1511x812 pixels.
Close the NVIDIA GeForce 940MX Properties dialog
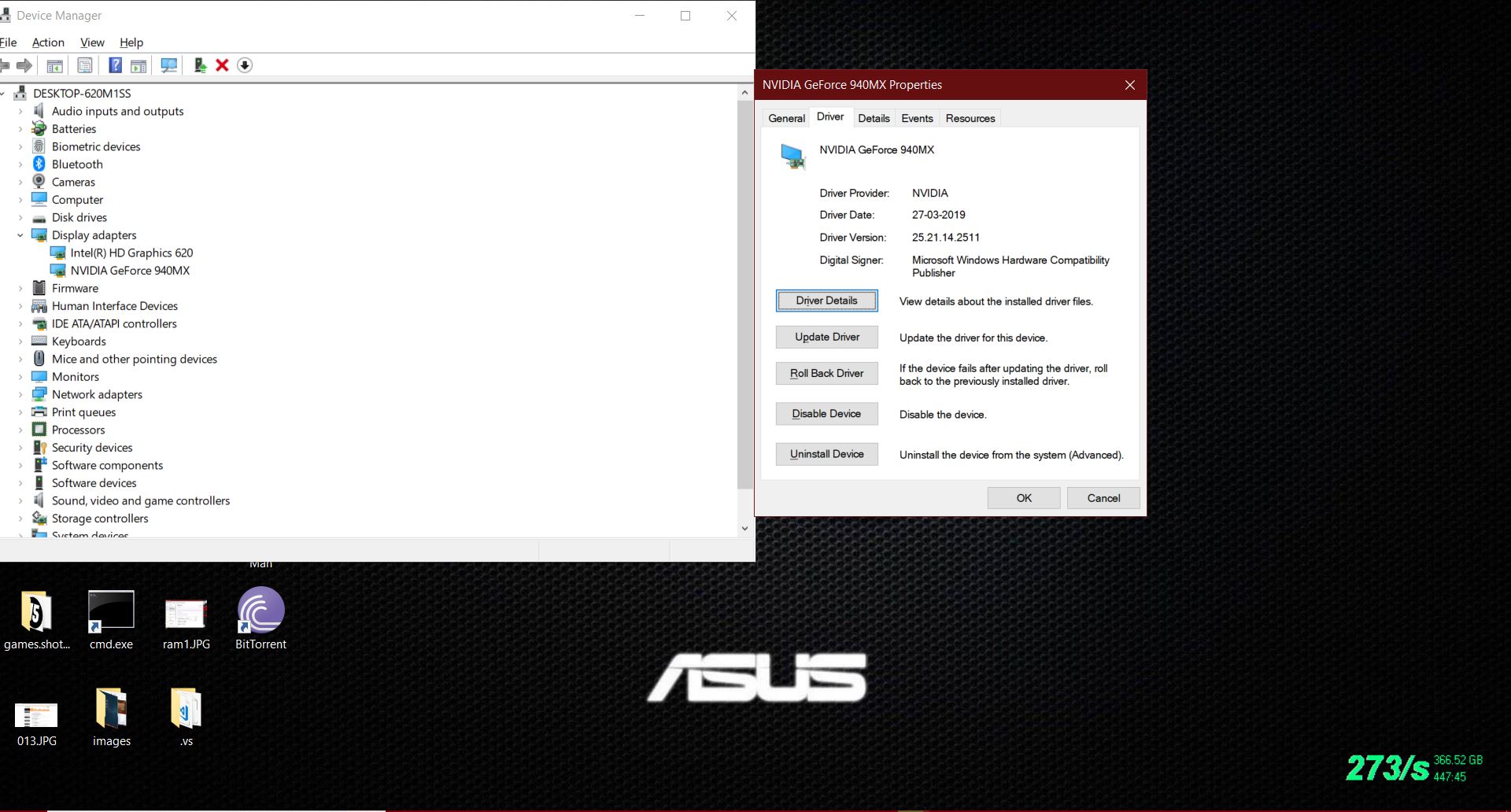(x=1130, y=85)
